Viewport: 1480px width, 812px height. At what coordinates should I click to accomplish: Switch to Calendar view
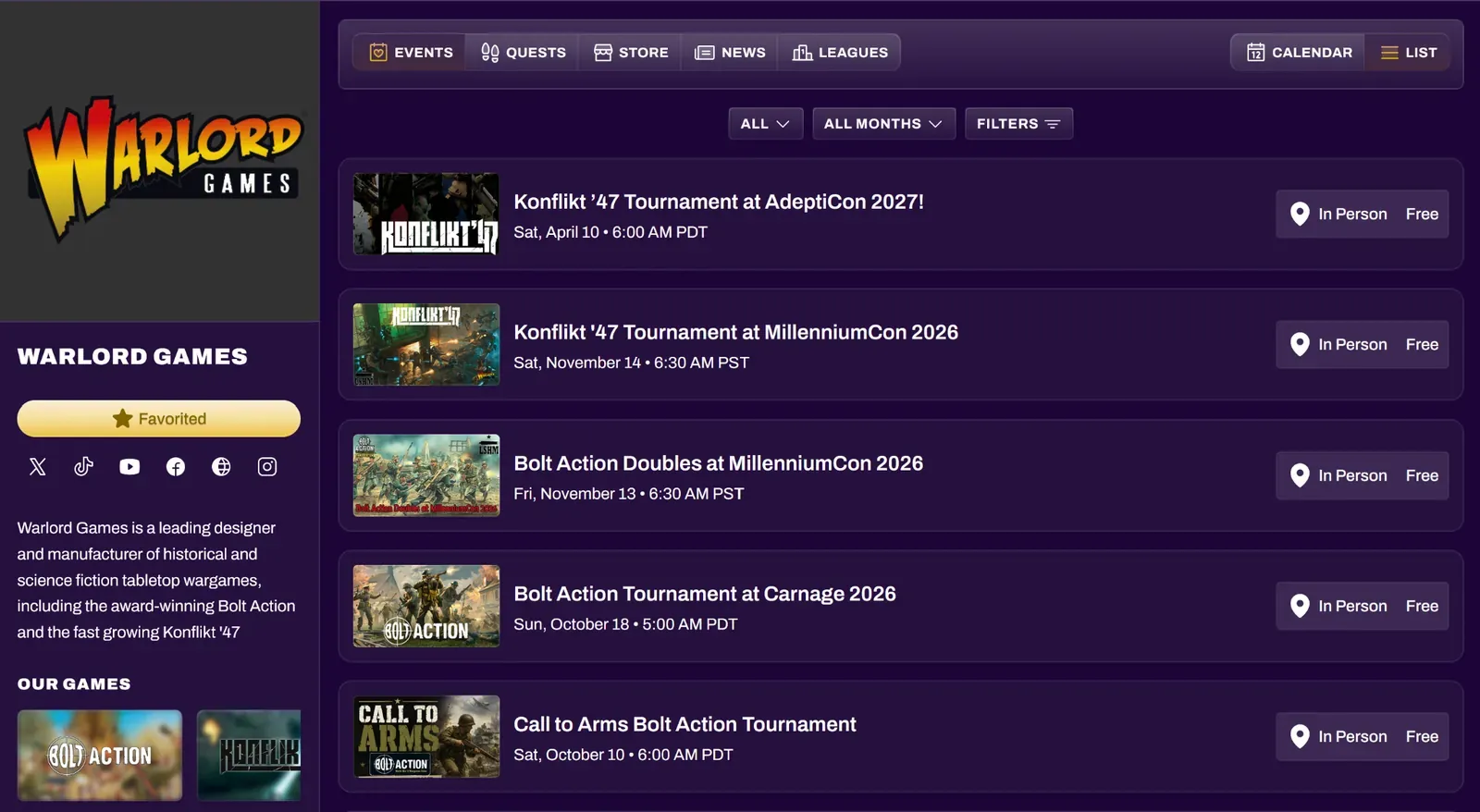(x=1299, y=53)
